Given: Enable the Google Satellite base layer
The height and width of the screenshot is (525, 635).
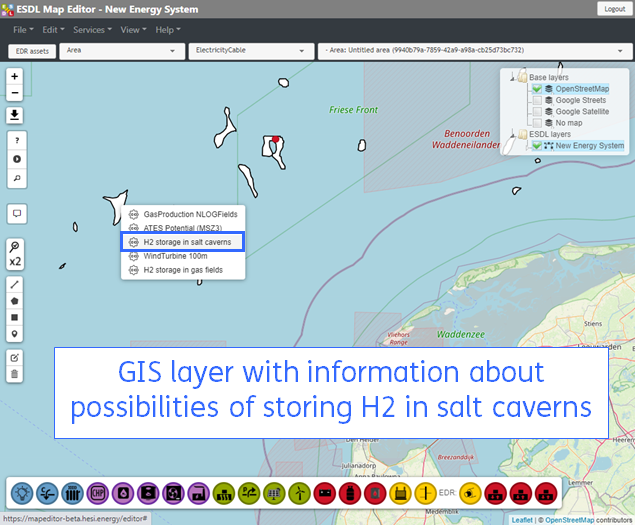Looking at the screenshot, I should tap(538, 112).
